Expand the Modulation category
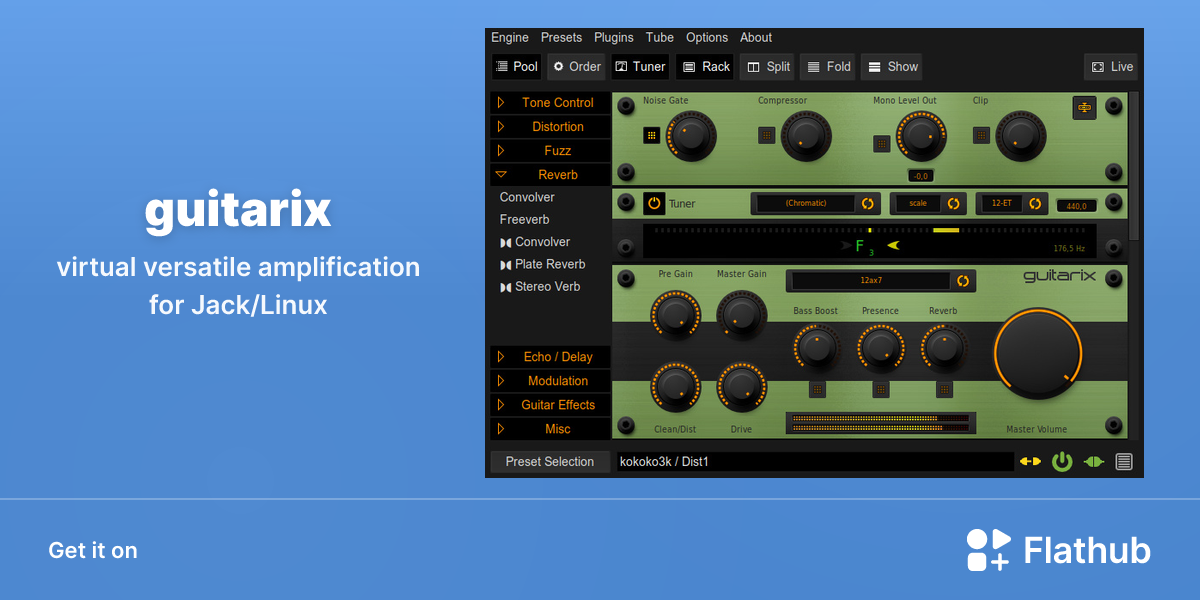Viewport: 1200px width, 600px height. pos(550,381)
